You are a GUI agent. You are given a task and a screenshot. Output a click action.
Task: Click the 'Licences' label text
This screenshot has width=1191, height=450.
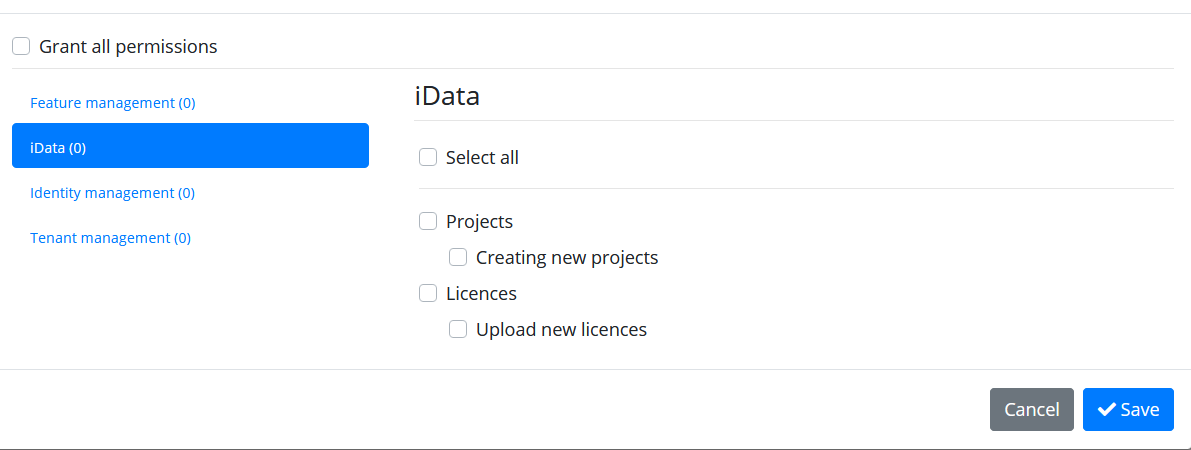(x=482, y=293)
